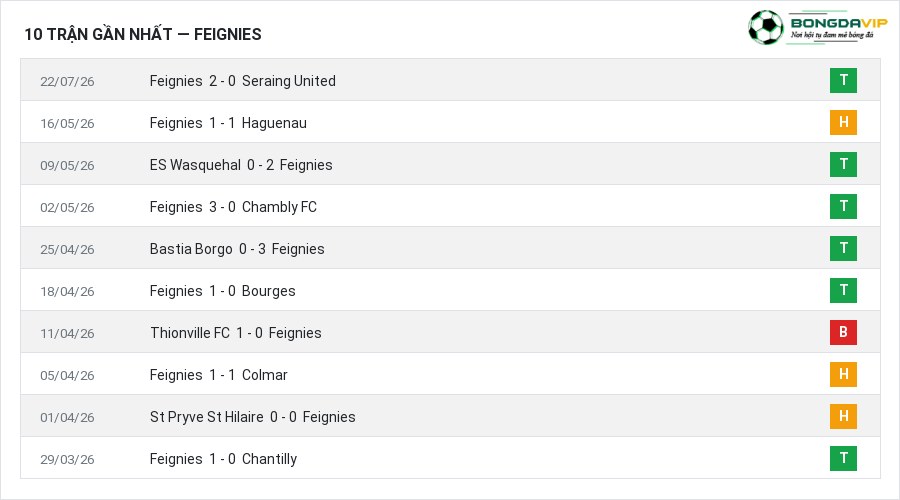Open the Thionville FC 1 - 0 Feignies match
The height and width of the screenshot is (500, 900).
click(x=235, y=333)
